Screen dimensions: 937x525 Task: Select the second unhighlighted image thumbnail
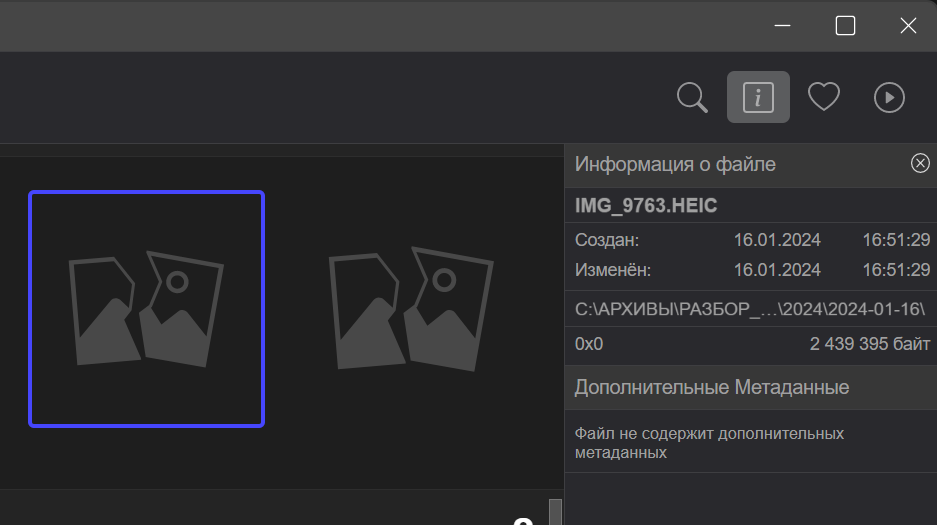(410, 309)
